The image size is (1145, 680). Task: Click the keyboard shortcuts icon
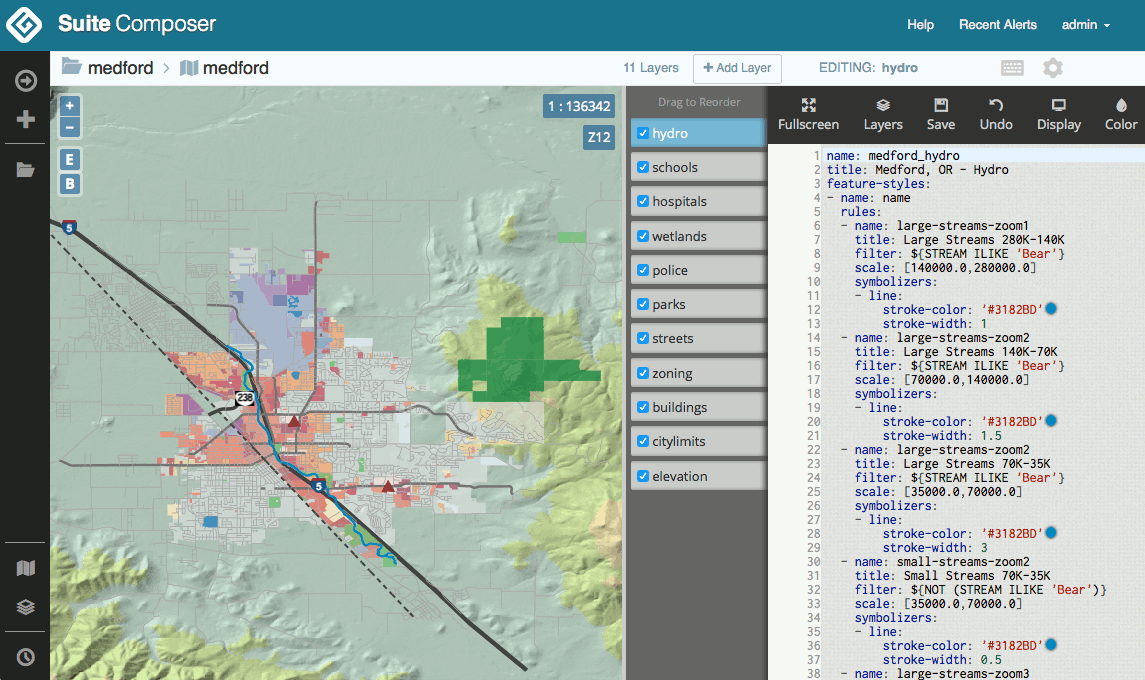pyautogui.click(x=1012, y=68)
